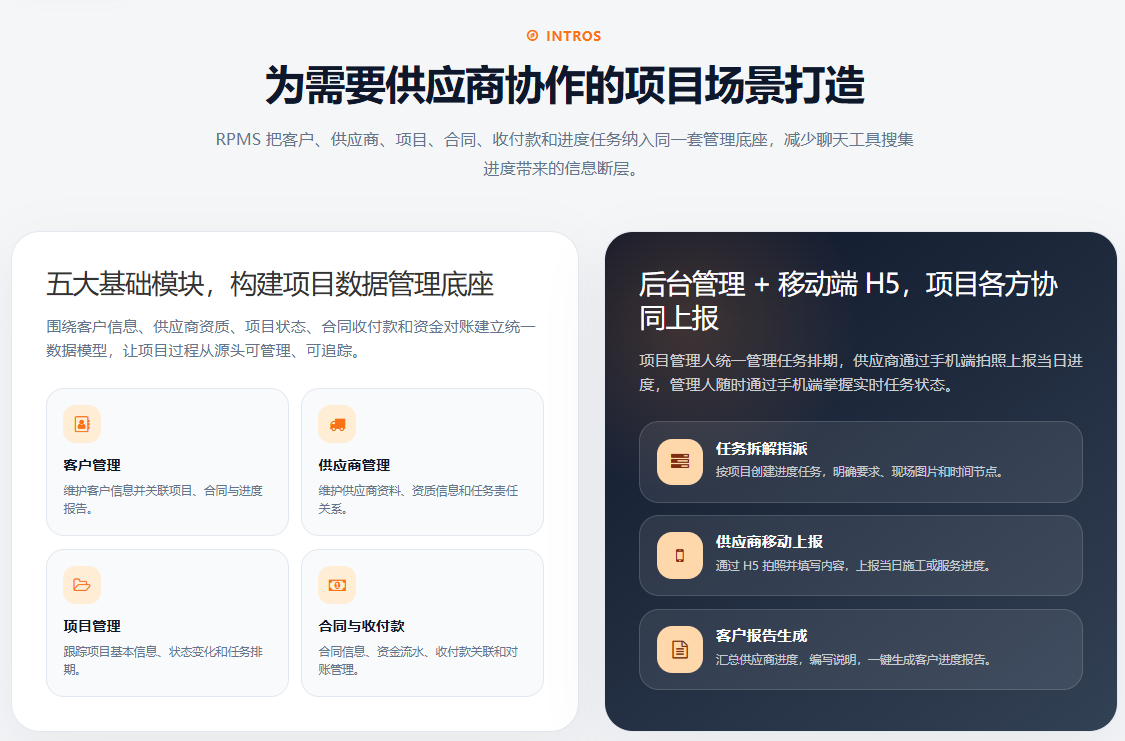This screenshot has width=1125, height=741.
Task: Click the heading 为需要供应商协作的项目场景打造
Action: pyautogui.click(x=565, y=85)
